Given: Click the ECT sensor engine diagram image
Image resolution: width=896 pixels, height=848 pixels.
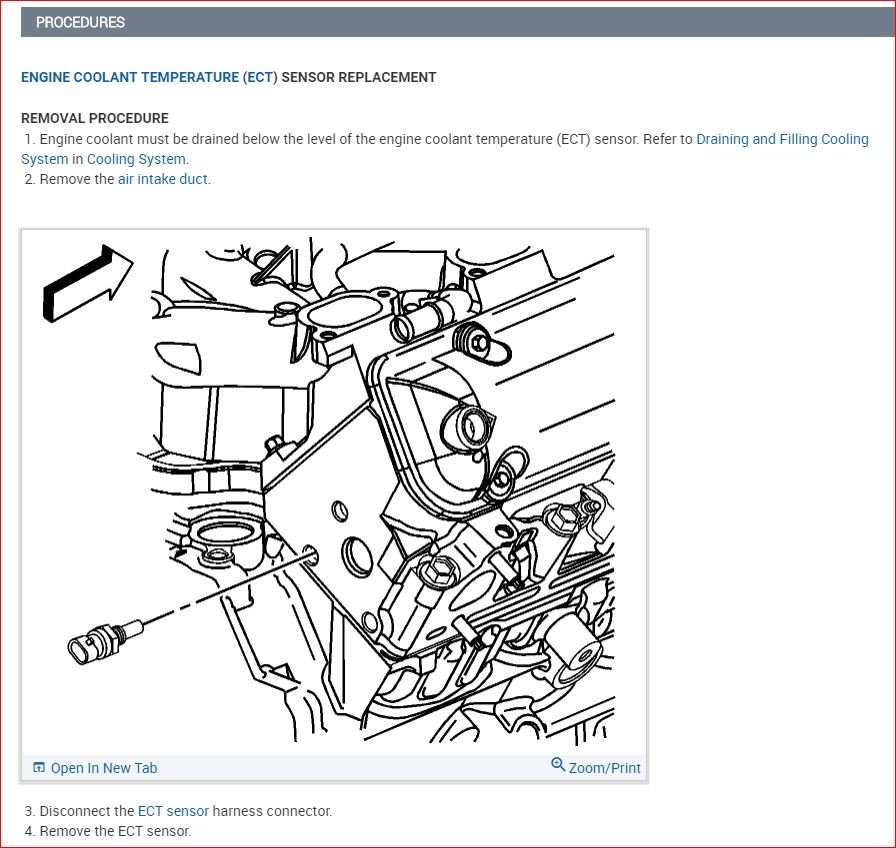Looking at the screenshot, I should click(x=334, y=491).
